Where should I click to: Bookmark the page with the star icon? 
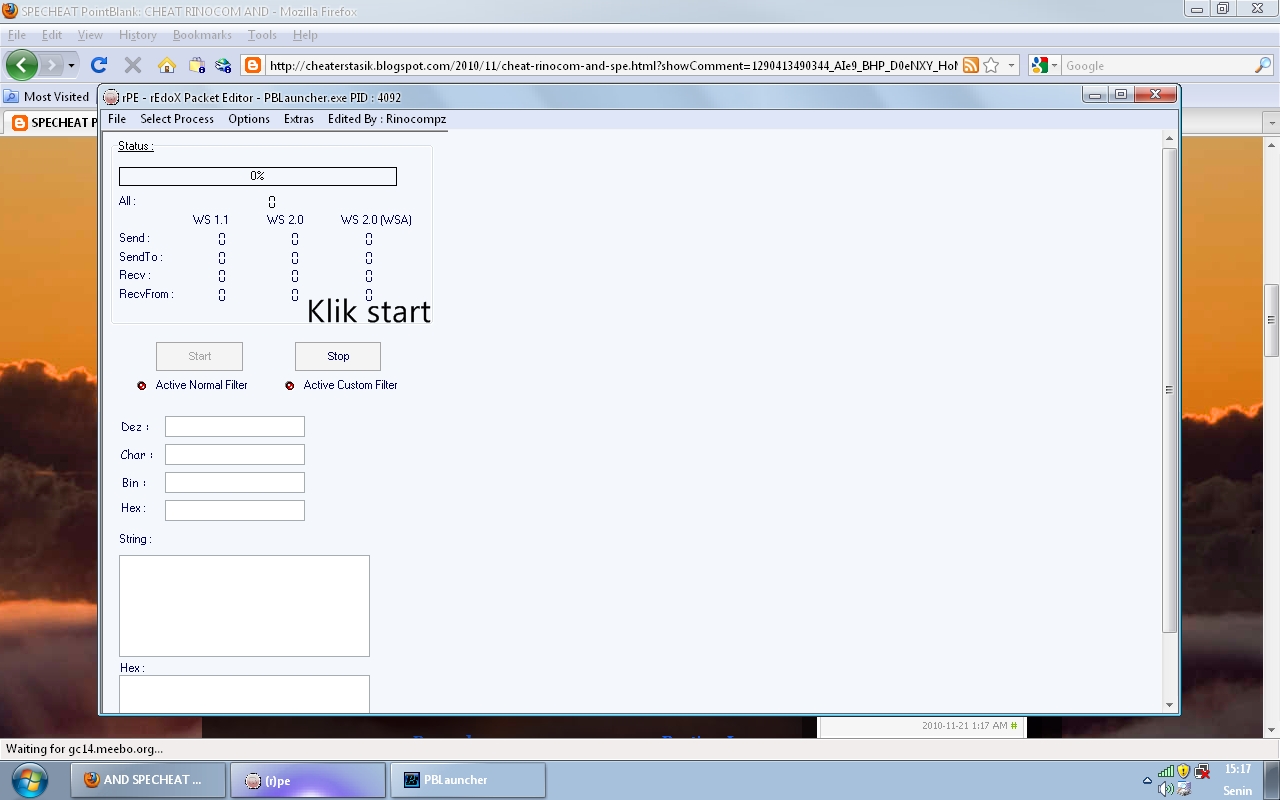click(x=991, y=64)
